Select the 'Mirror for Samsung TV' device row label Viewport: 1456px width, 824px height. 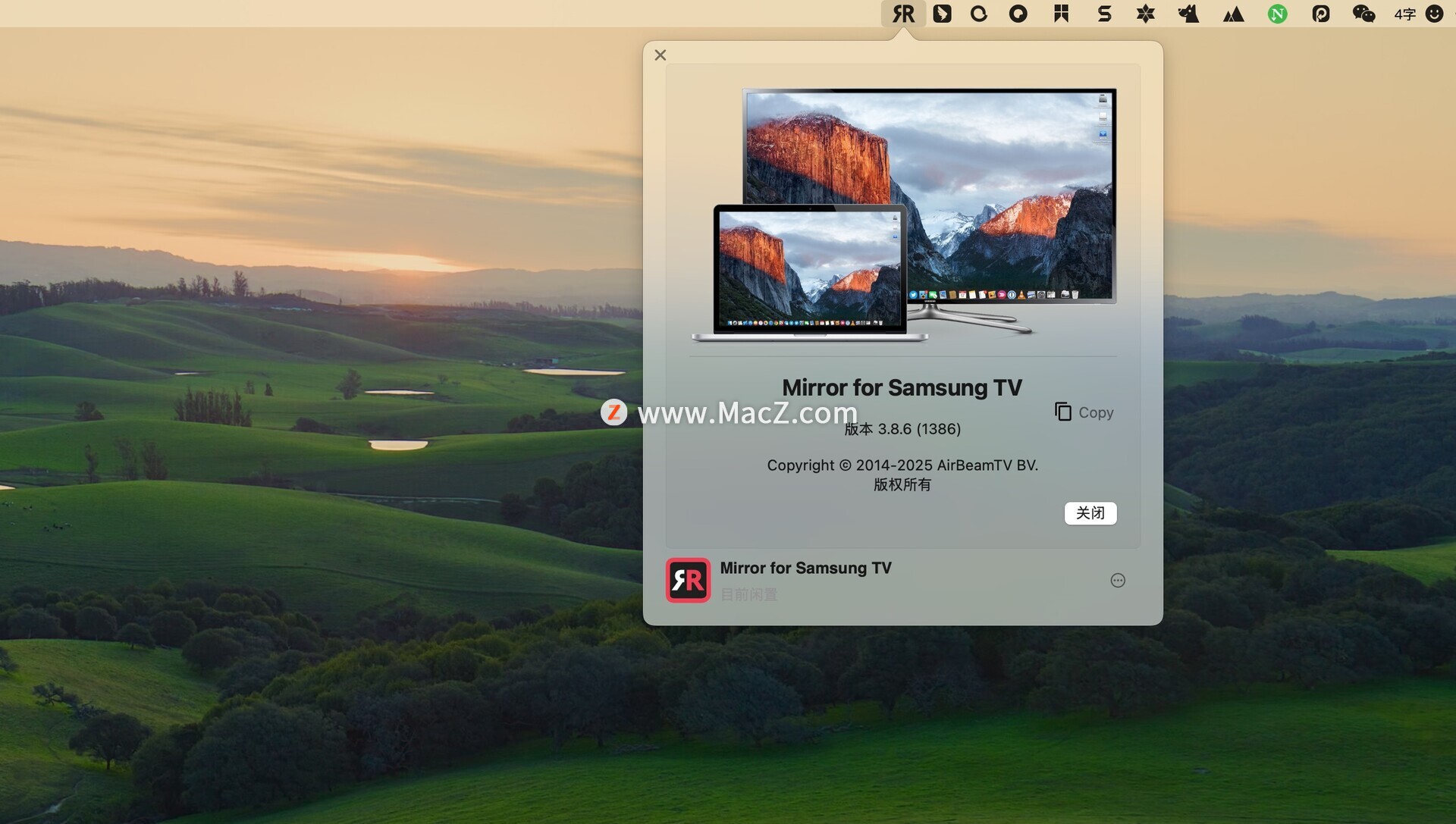pos(805,568)
